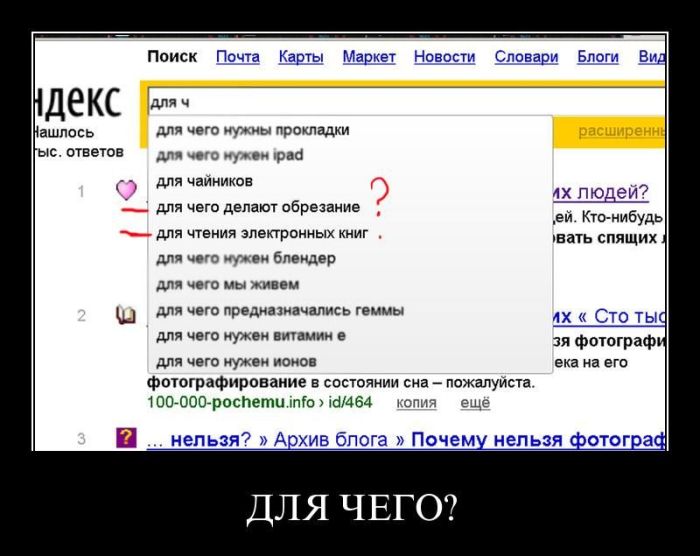Click the "расширенный" advanced search link
Screen dimensions: 700x556
[622, 131]
